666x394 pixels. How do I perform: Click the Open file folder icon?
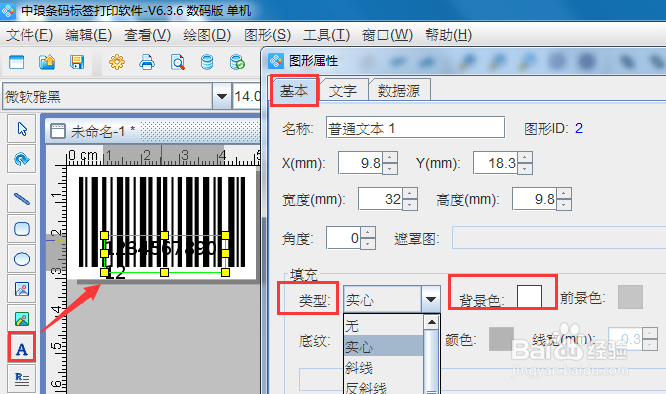click(x=47, y=62)
